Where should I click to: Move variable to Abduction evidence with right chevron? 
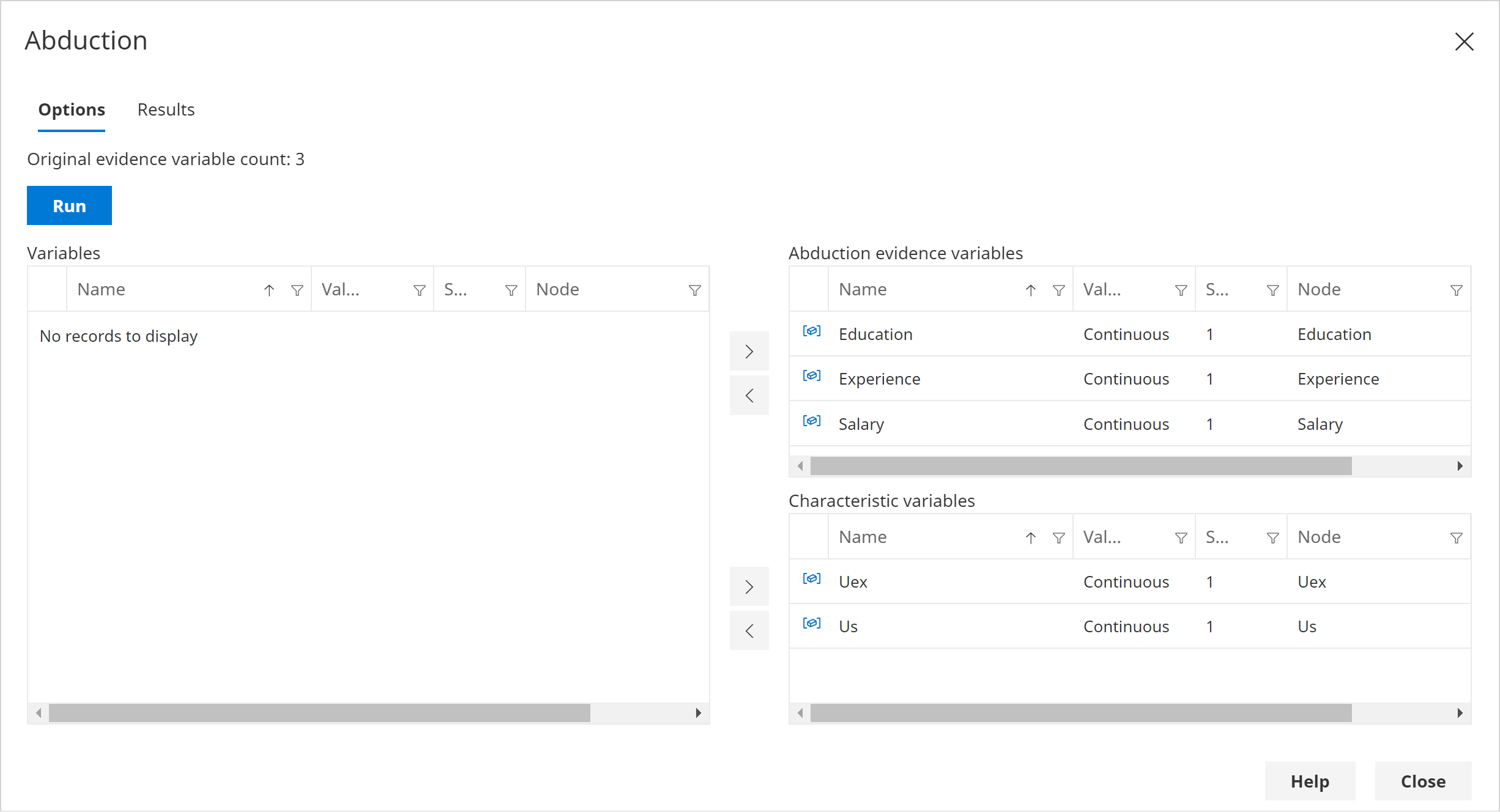pos(749,352)
